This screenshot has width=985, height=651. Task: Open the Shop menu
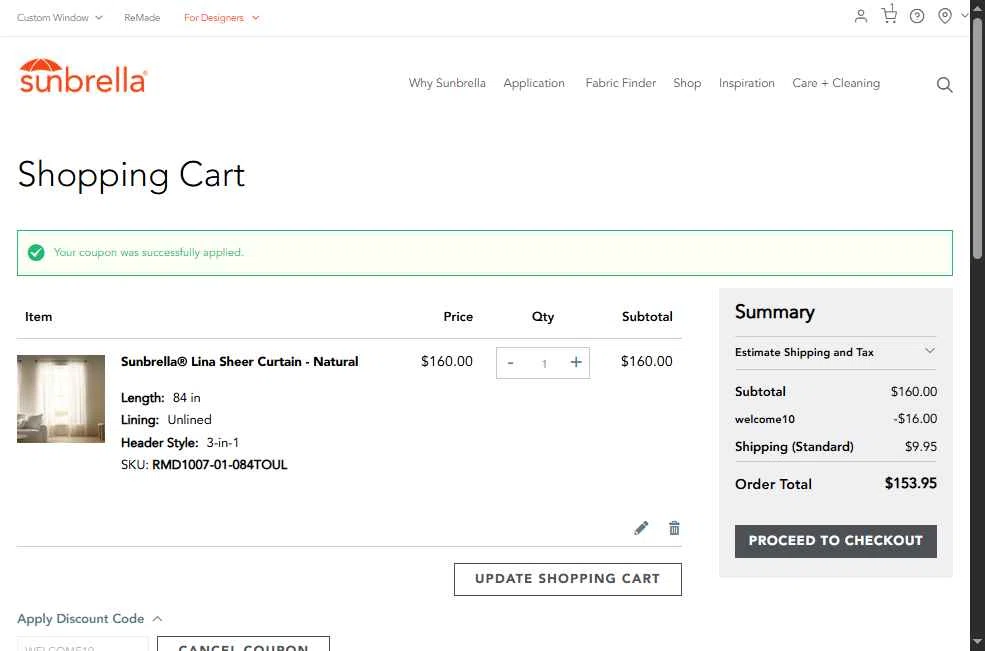click(x=687, y=83)
